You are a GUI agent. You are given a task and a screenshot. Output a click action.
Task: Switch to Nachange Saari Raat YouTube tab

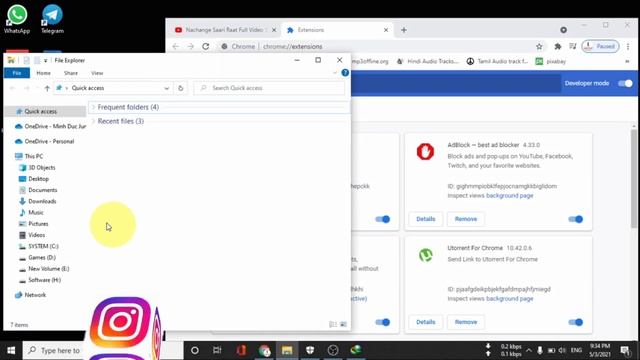pyautogui.click(x=224, y=30)
